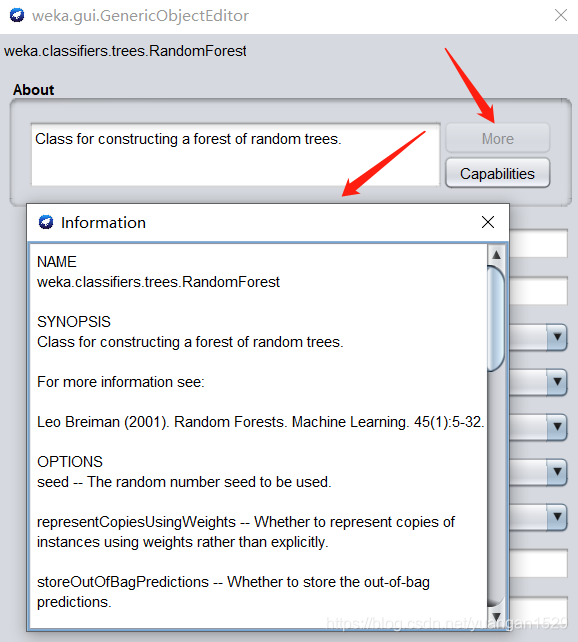Click 'Class for constructing a forest' line under SYNOPSIS
Image resolution: width=578 pixels, height=642 pixels.
click(x=190, y=342)
